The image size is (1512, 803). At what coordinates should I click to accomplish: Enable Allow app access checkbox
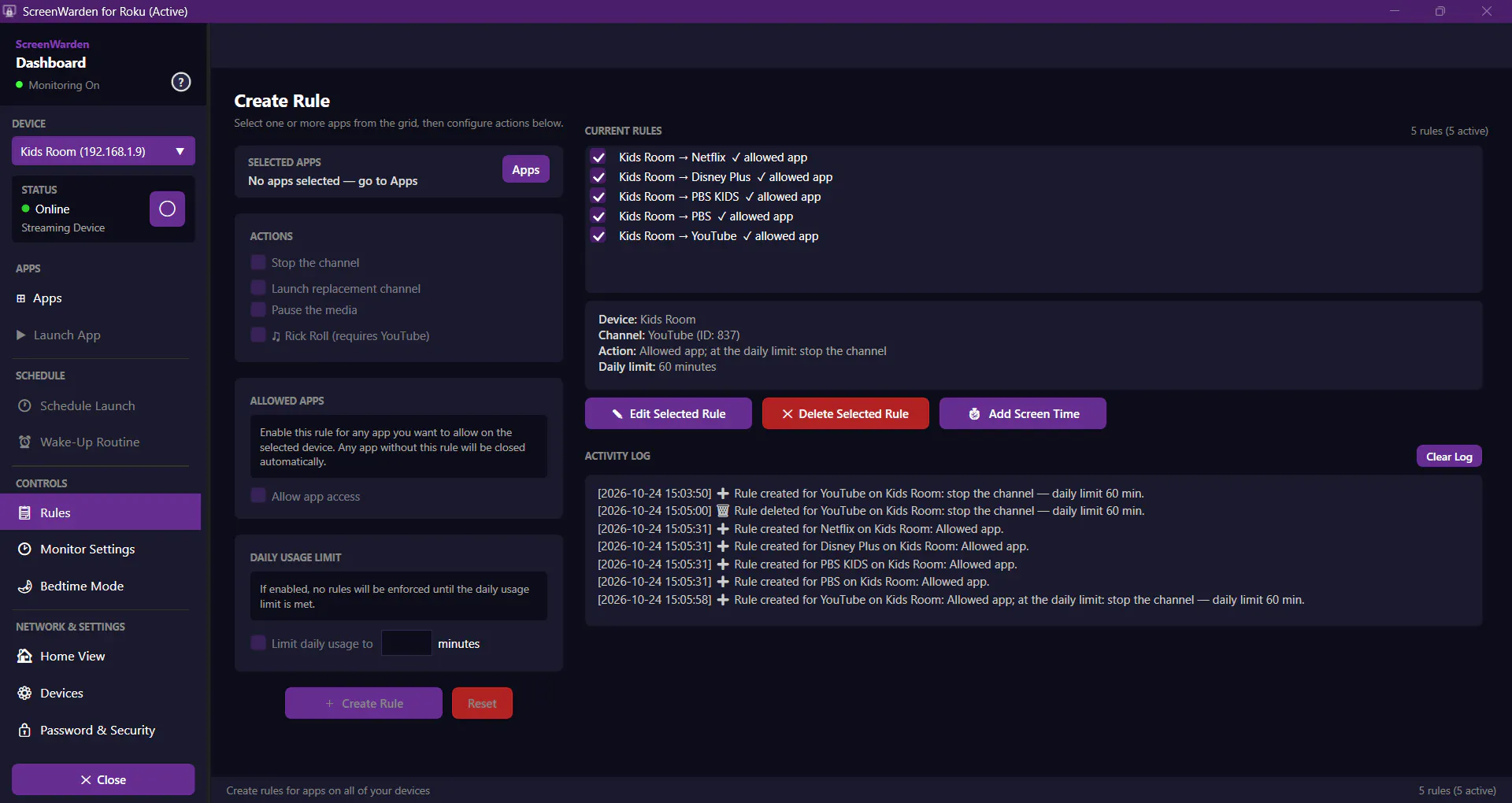pyautogui.click(x=258, y=496)
